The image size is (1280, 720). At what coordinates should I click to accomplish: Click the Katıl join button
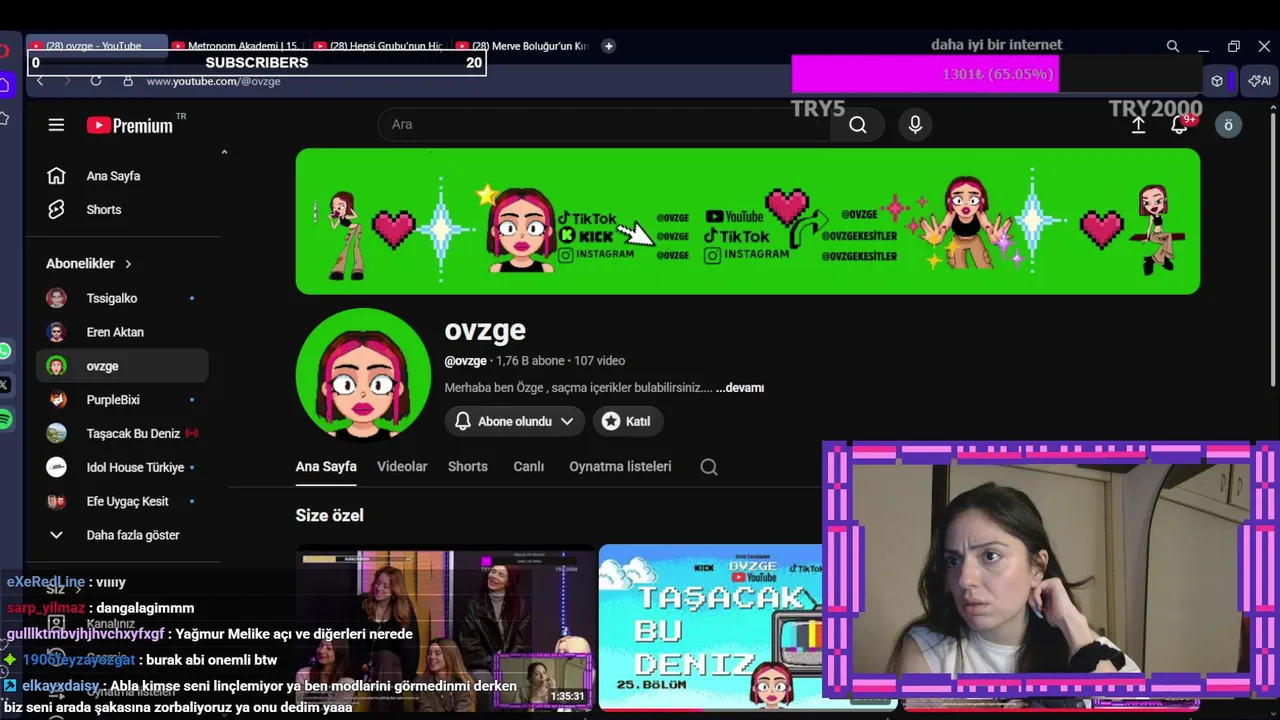pyautogui.click(x=627, y=421)
